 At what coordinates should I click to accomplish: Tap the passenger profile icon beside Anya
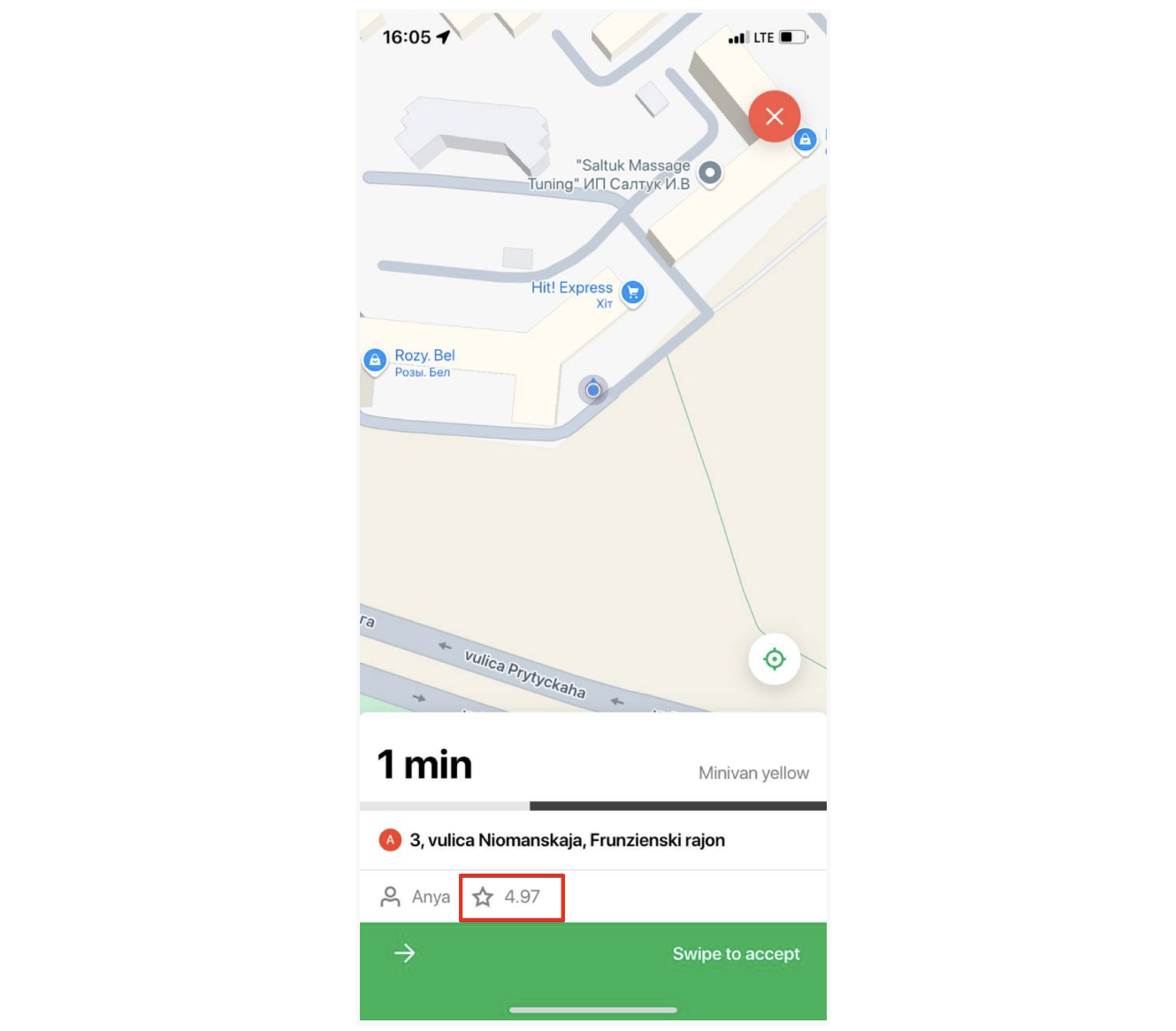coord(390,897)
